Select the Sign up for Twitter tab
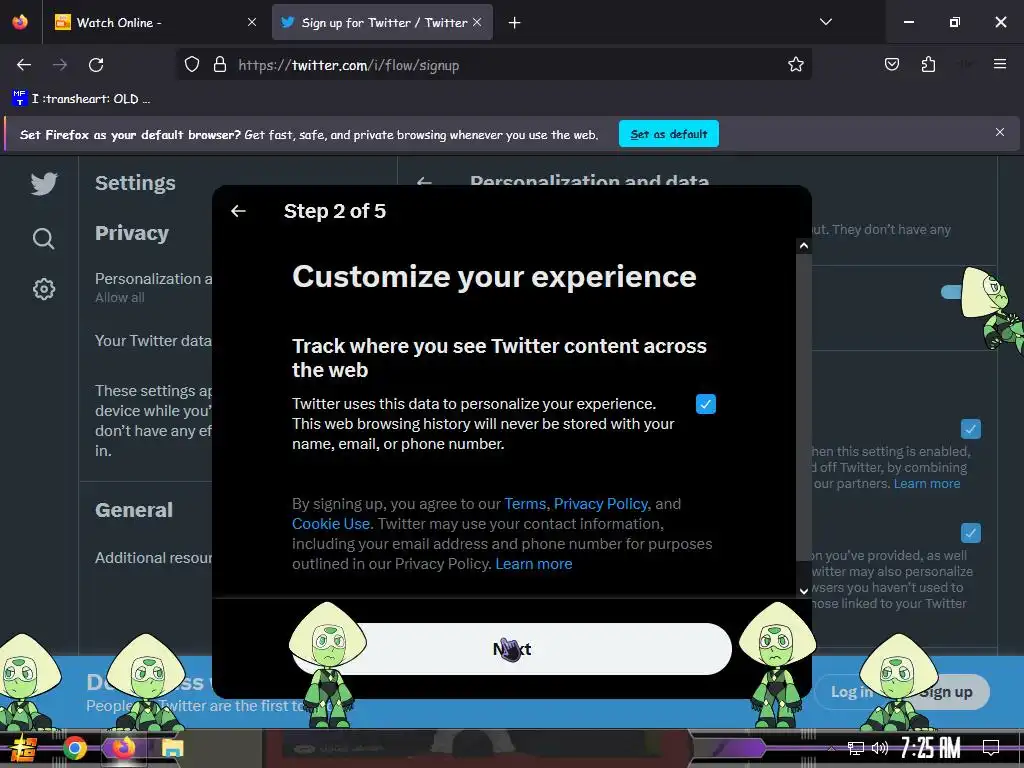 383,23
